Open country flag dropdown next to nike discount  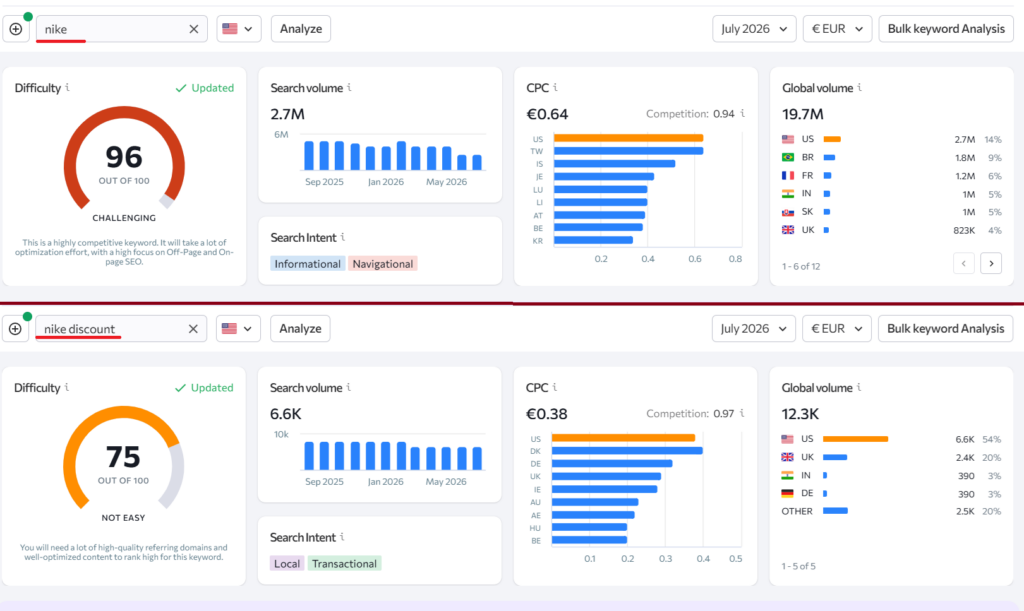(238, 329)
